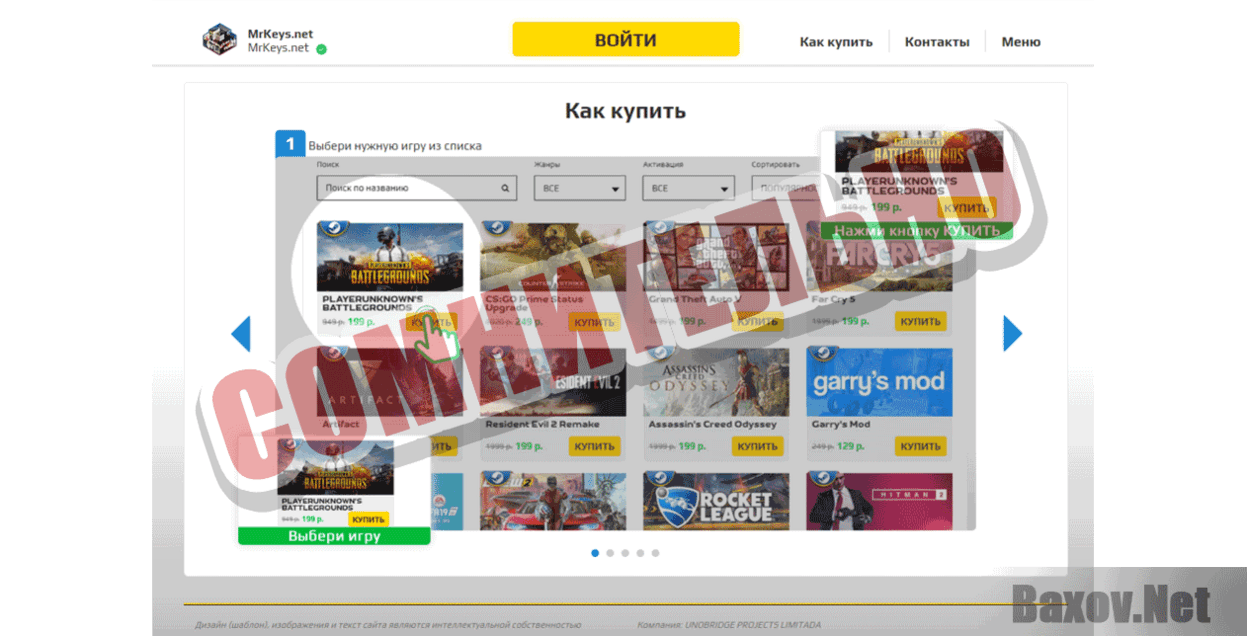The height and width of the screenshot is (636, 1247).
Task: Select the last carousel pagination dot
Action: pyautogui.click(x=655, y=552)
